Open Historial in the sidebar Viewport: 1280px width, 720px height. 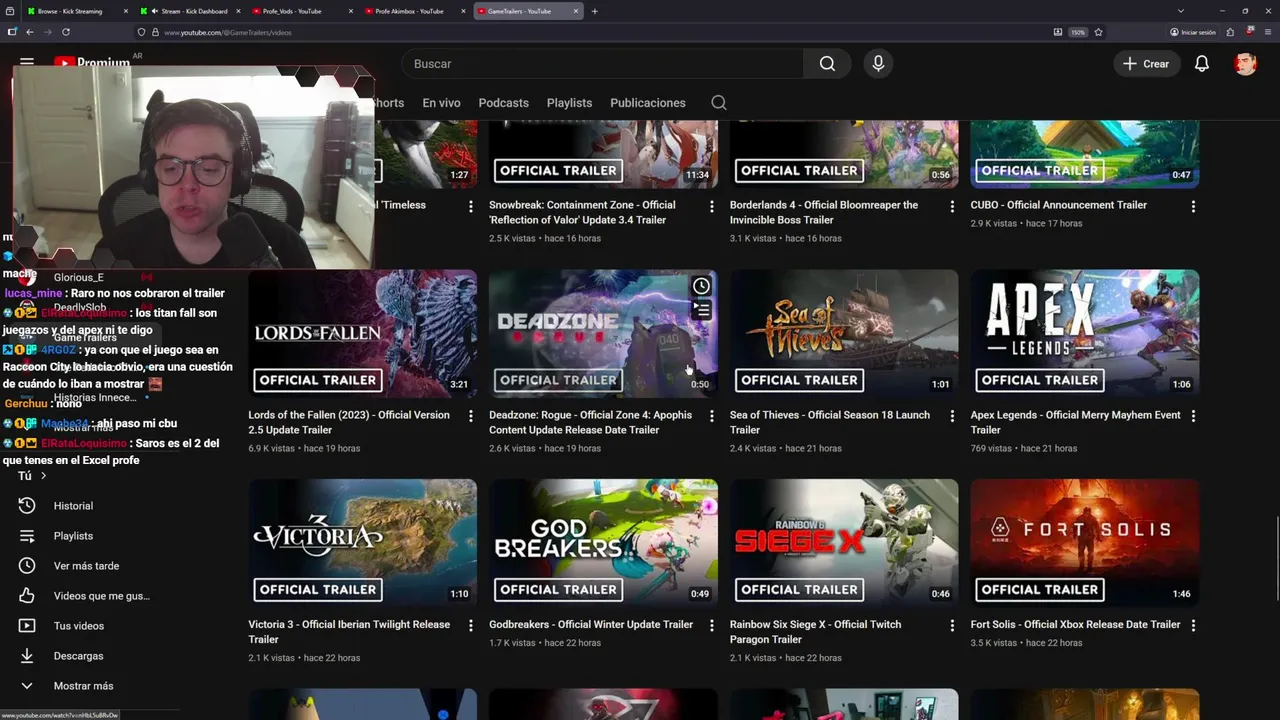tap(73, 506)
